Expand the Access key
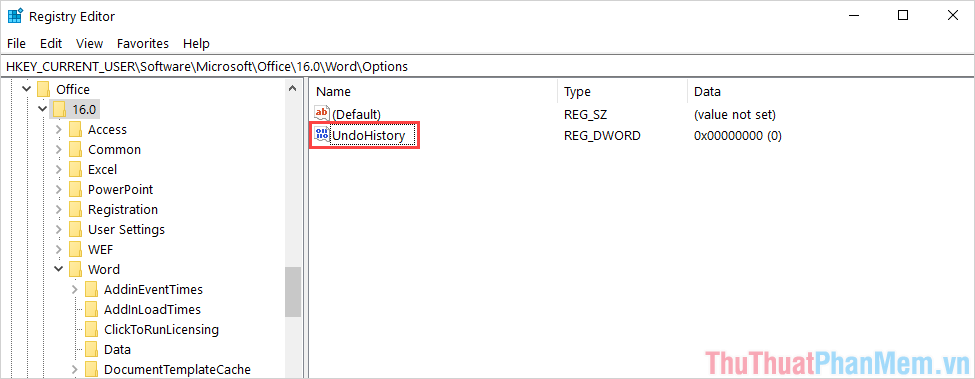 (x=58, y=130)
